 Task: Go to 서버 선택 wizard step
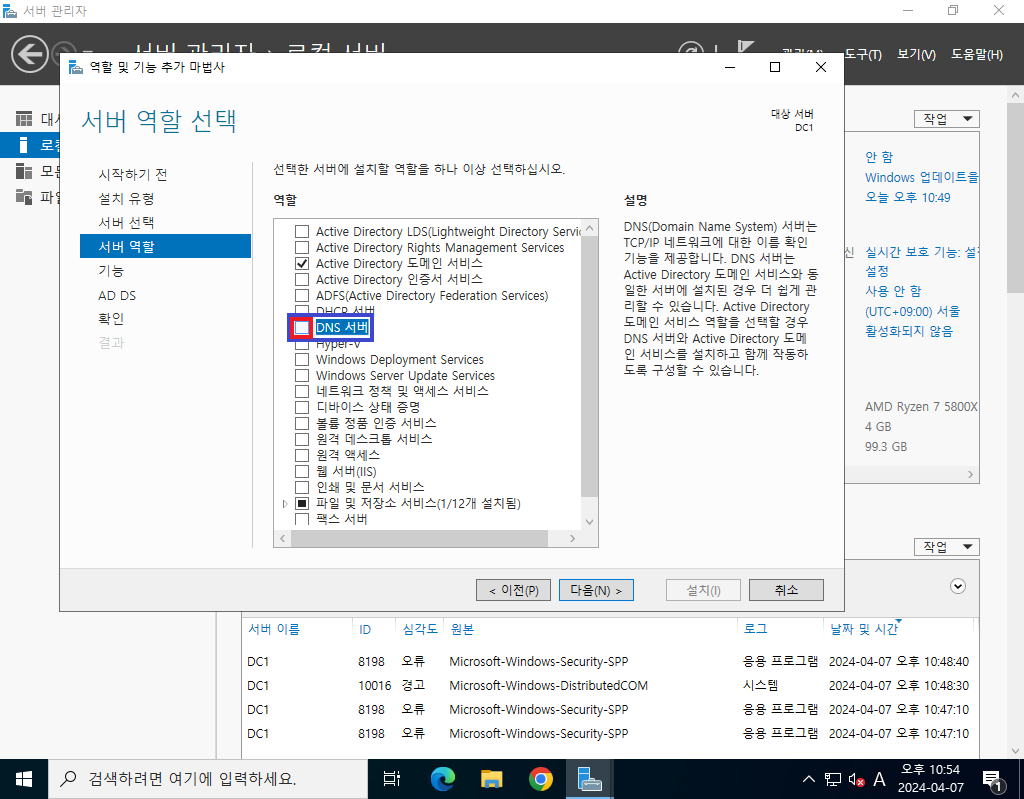point(126,223)
